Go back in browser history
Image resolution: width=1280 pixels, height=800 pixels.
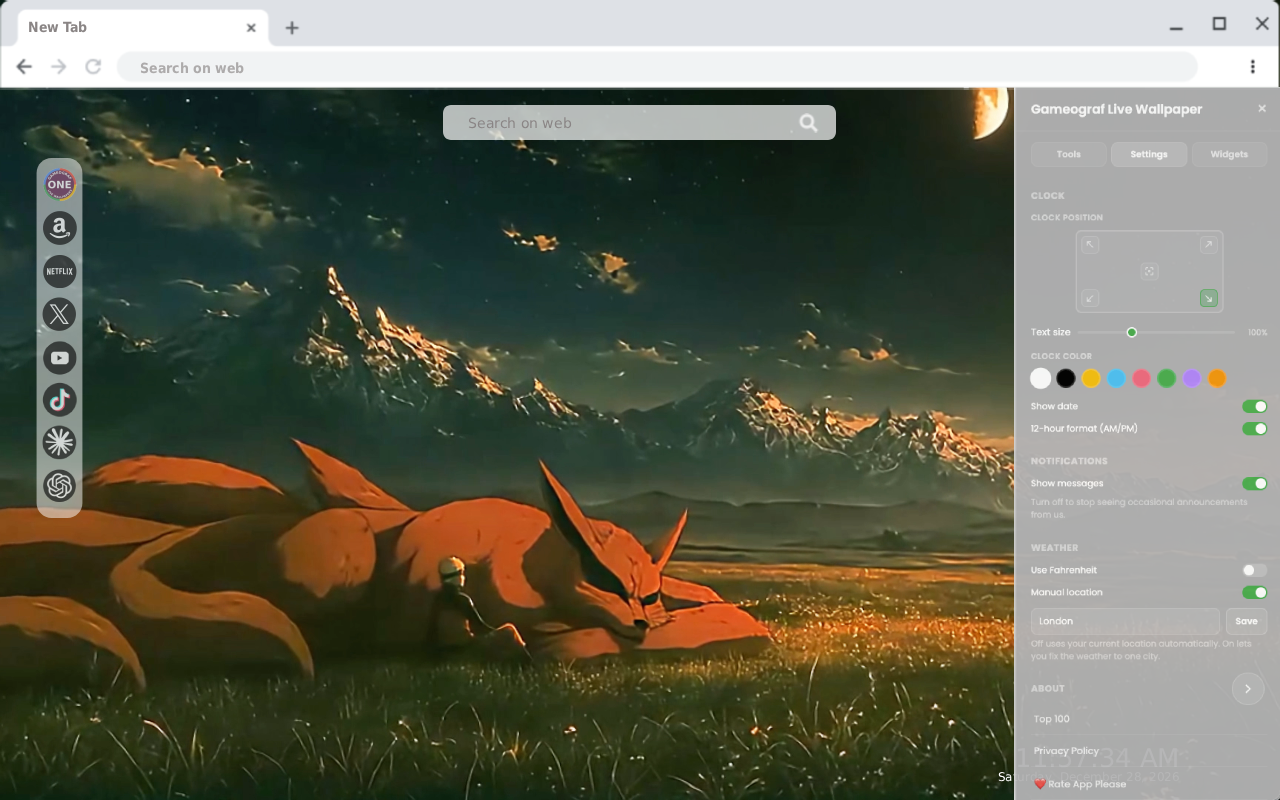click(x=24, y=67)
